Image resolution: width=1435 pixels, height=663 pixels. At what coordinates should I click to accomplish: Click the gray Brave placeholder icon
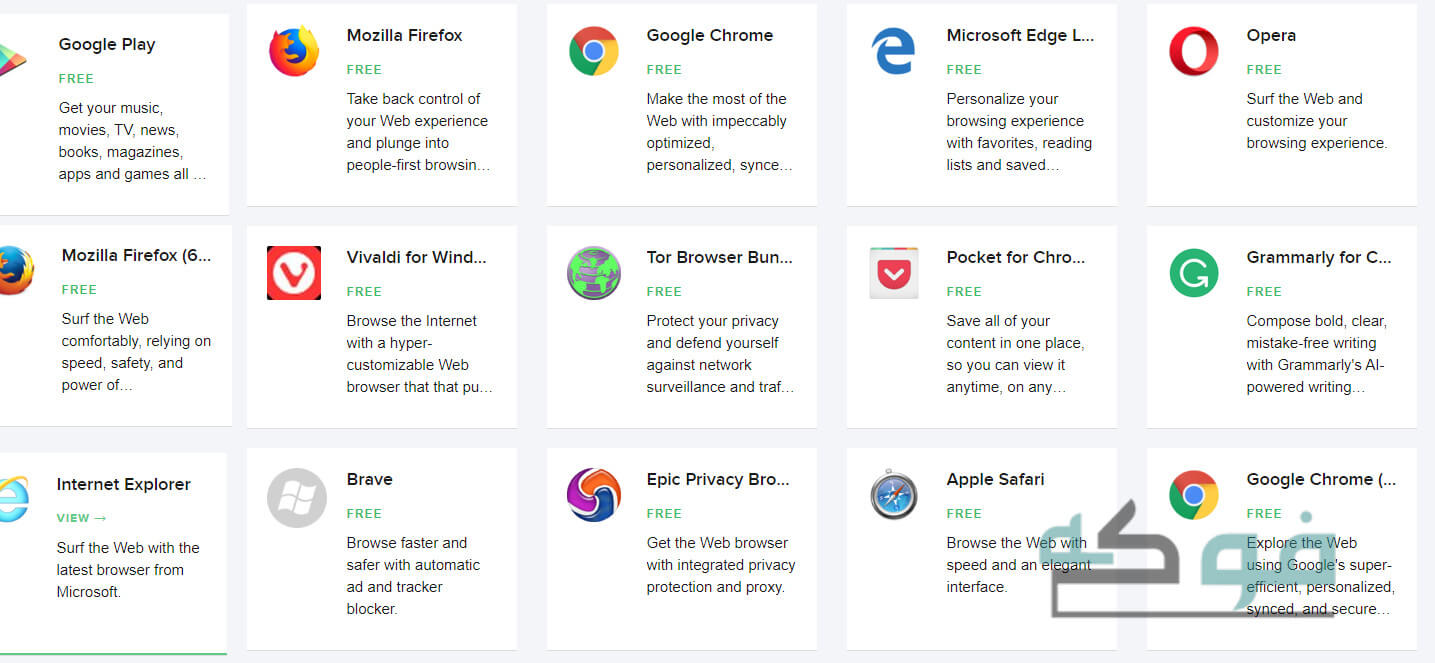coord(297,497)
